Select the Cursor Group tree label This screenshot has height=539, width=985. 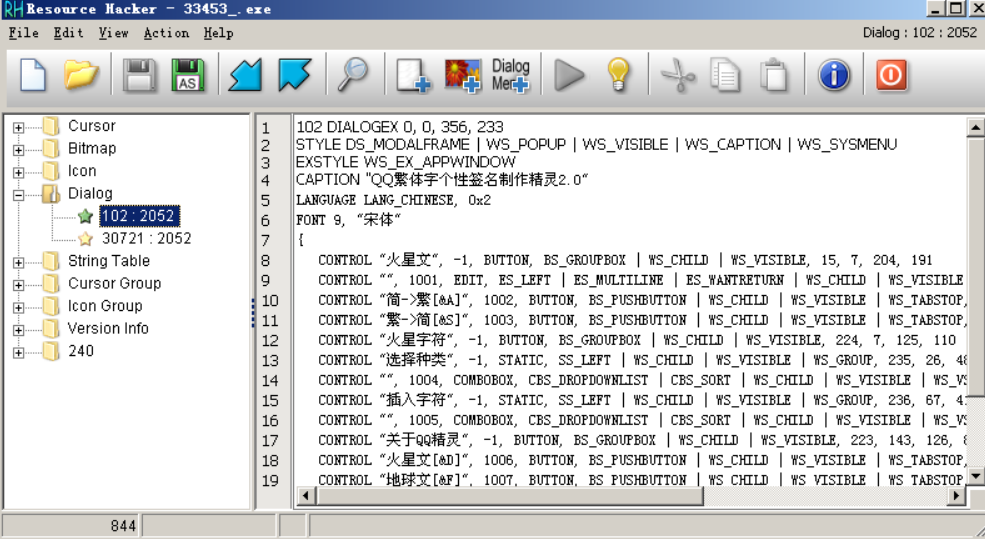click(x=114, y=283)
